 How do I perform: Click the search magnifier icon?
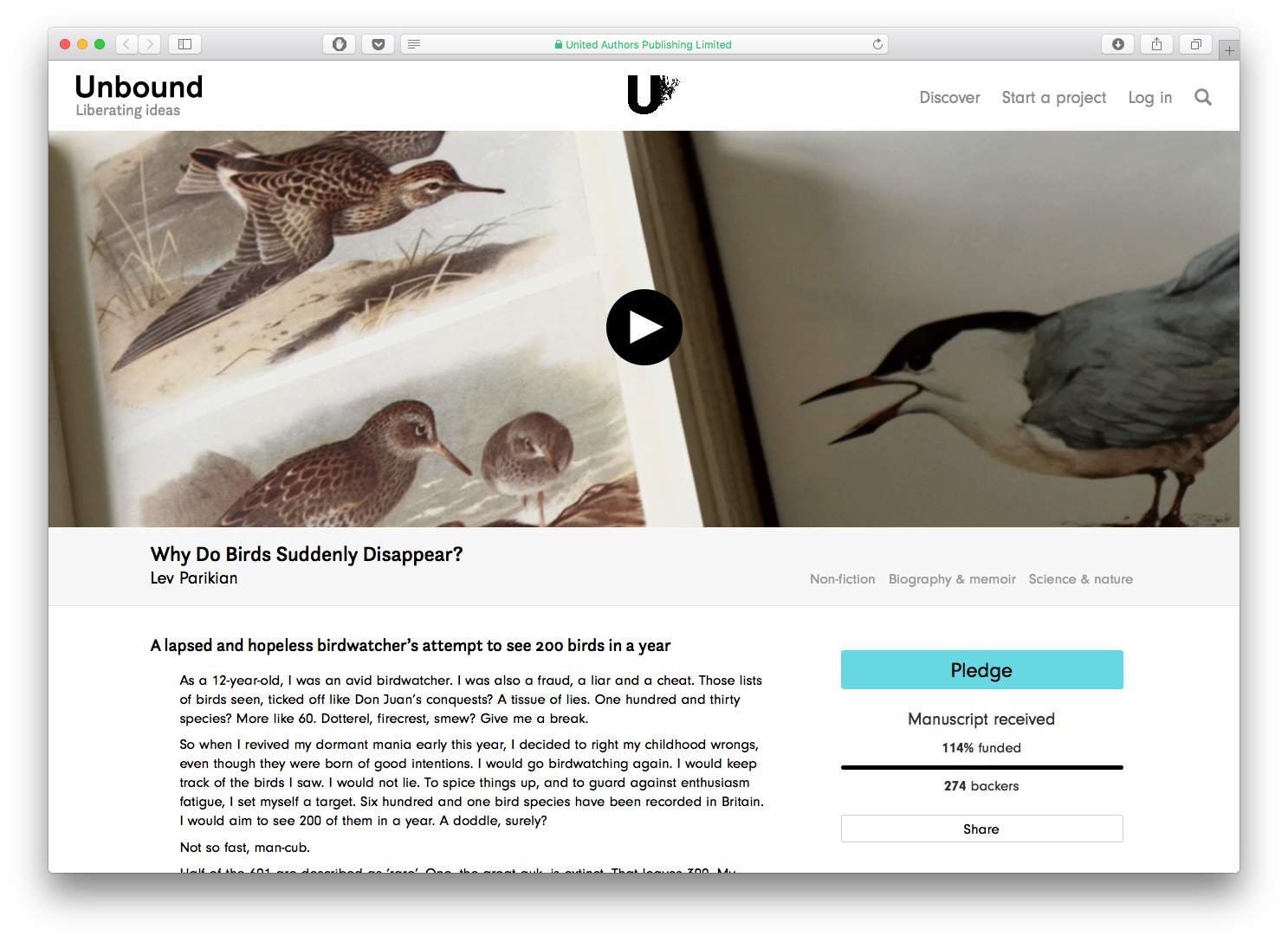1202,97
